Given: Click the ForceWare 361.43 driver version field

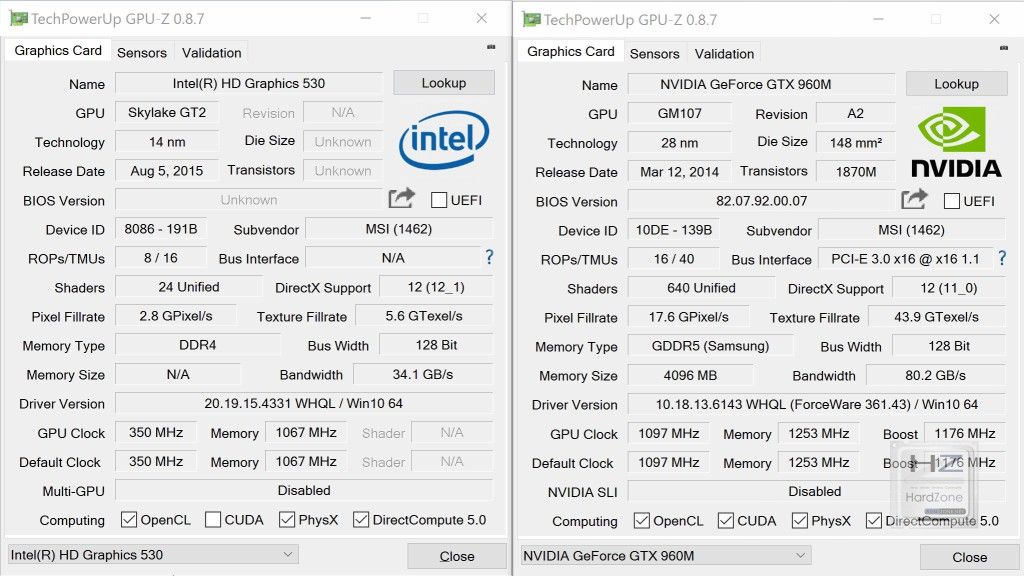Looking at the screenshot, I should pyautogui.click(x=816, y=405).
